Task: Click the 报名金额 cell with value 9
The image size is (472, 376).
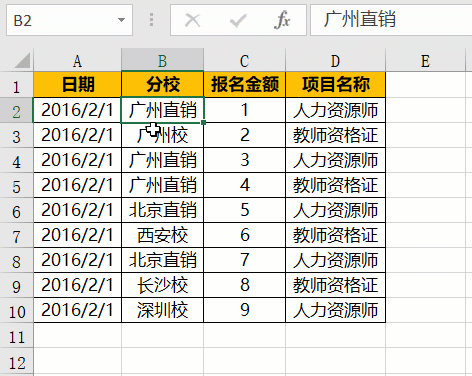Action: point(244,310)
